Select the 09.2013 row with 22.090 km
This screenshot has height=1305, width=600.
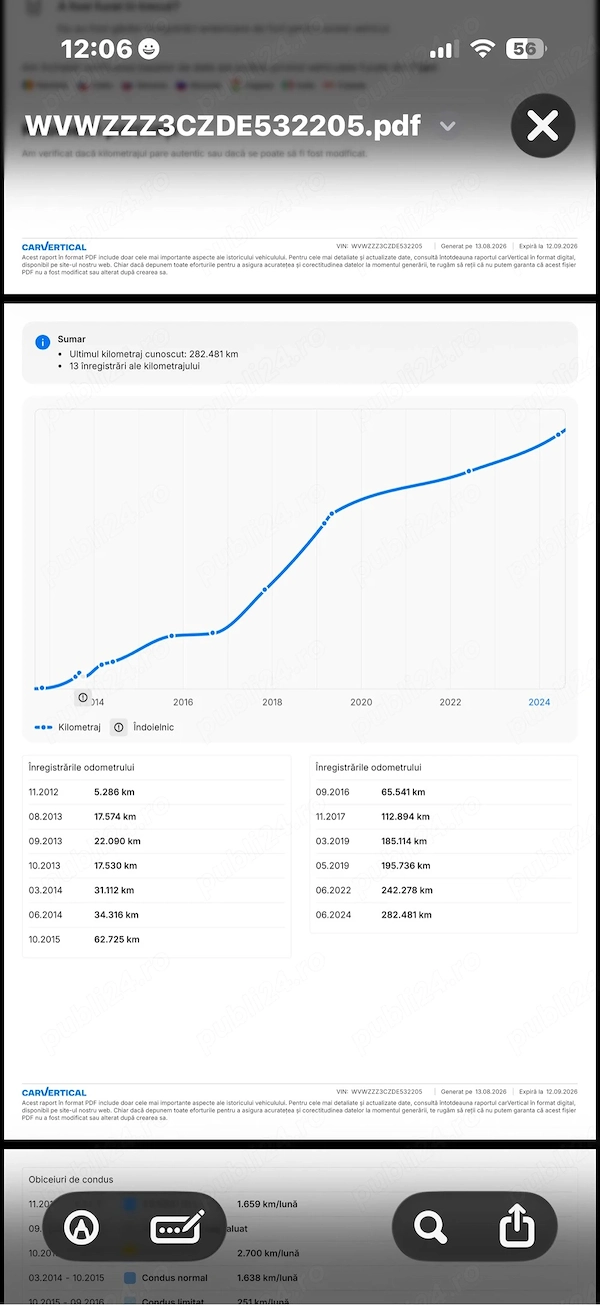point(157,841)
